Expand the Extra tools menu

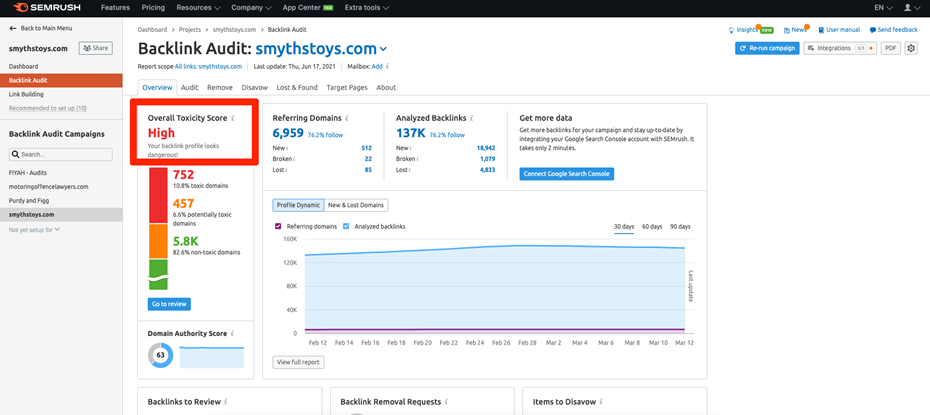coord(367,8)
